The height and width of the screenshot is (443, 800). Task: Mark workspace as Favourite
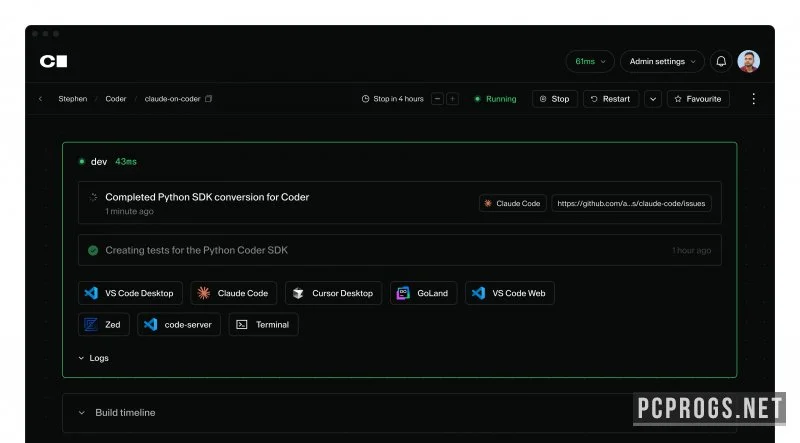(698, 99)
